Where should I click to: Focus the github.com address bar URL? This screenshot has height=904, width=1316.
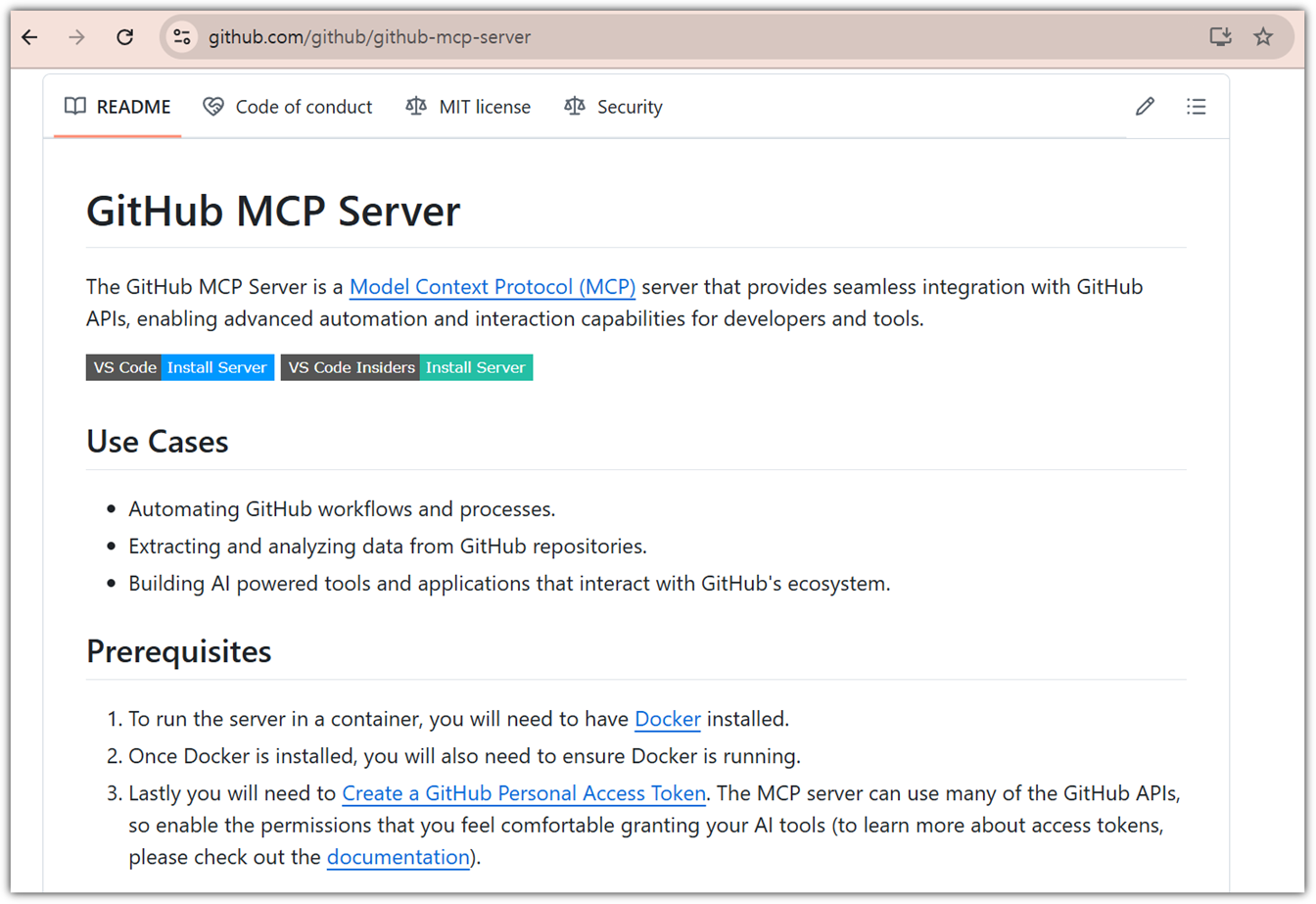click(370, 37)
